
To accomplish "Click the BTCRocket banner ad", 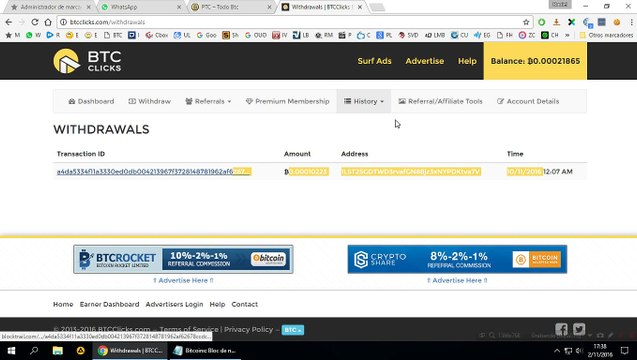I will coord(183,259).
